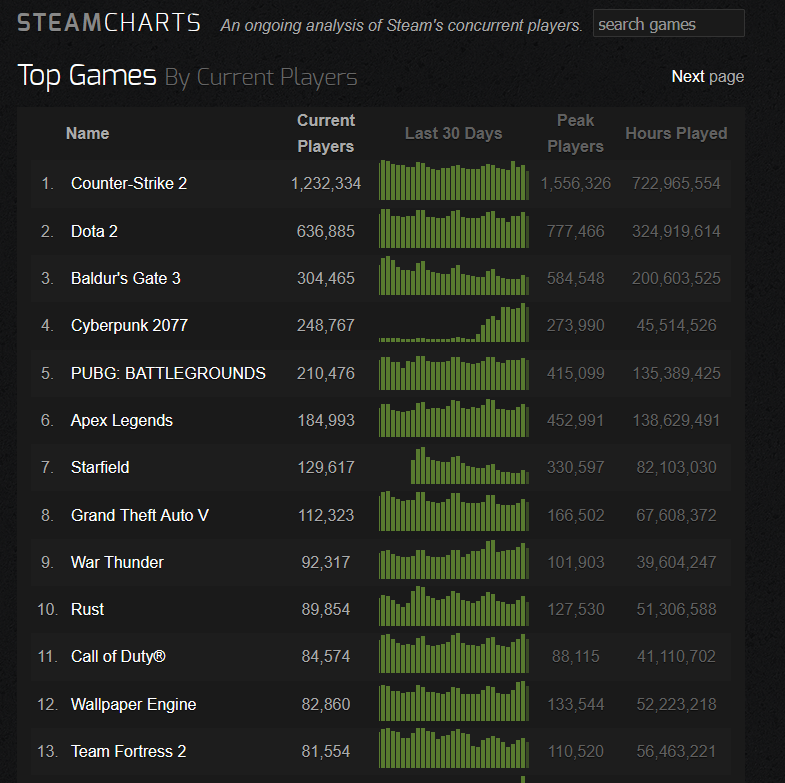Select peak players value 584,548
Screen dimensions: 785x783
576,278
